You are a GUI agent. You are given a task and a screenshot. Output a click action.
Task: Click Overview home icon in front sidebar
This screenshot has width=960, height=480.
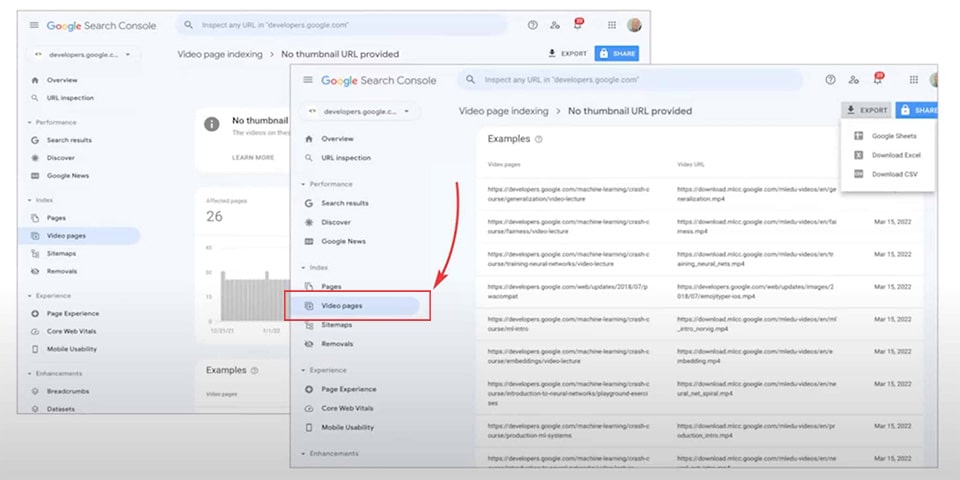click(x=309, y=139)
